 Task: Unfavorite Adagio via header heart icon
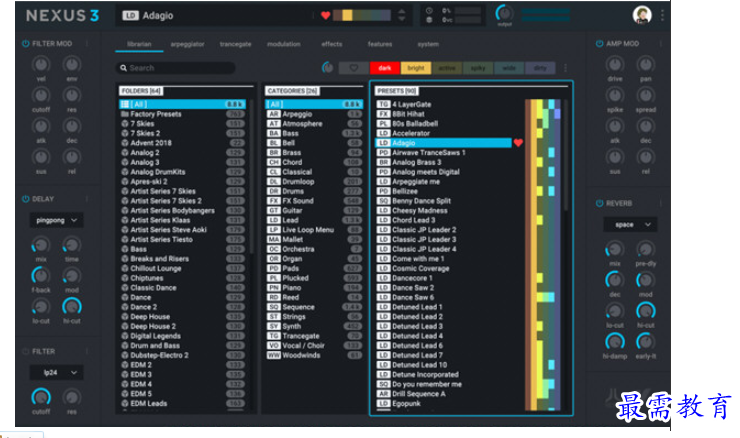tap(326, 15)
